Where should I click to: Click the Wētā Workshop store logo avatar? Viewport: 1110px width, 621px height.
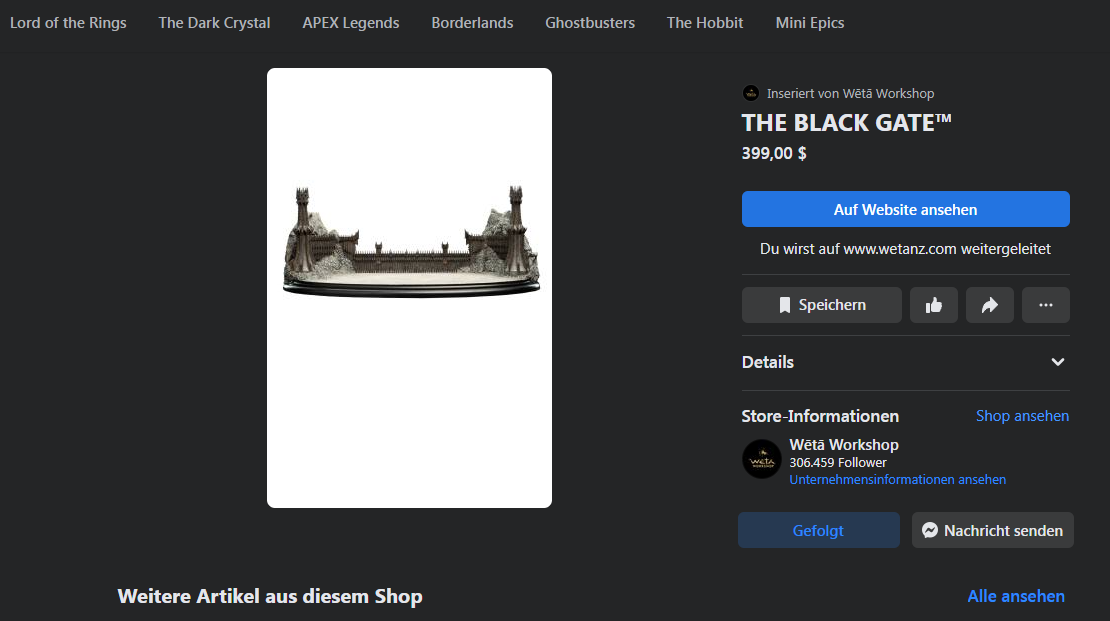click(761, 459)
